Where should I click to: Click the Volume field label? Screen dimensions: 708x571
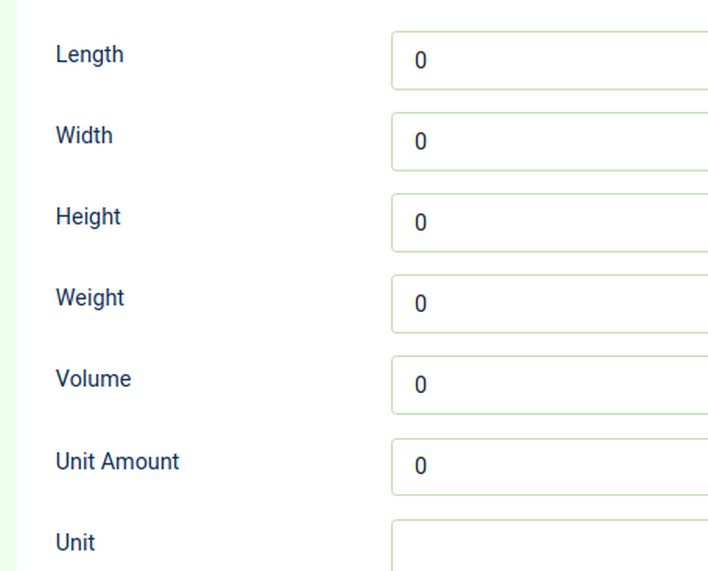pyautogui.click(x=93, y=379)
